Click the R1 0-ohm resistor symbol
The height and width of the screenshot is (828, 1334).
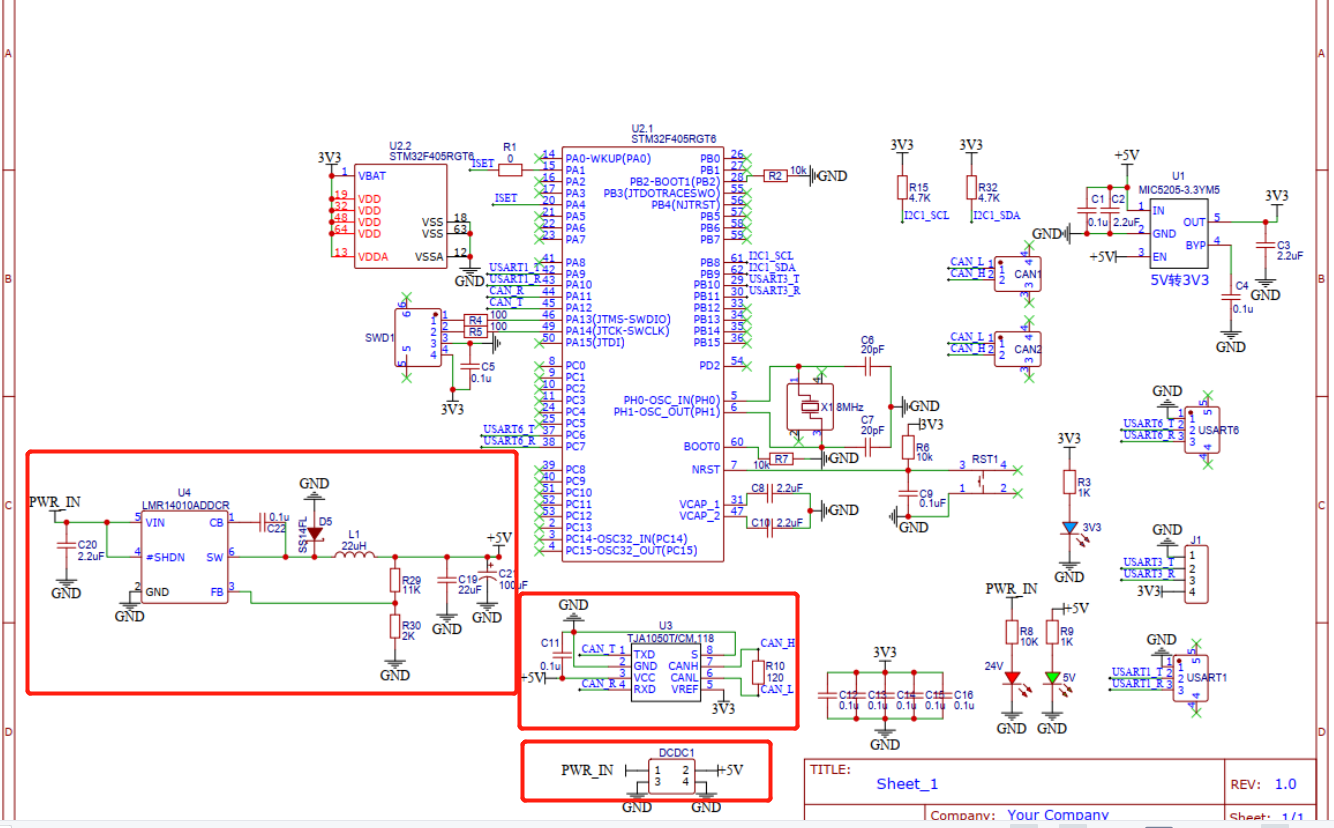click(x=510, y=169)
